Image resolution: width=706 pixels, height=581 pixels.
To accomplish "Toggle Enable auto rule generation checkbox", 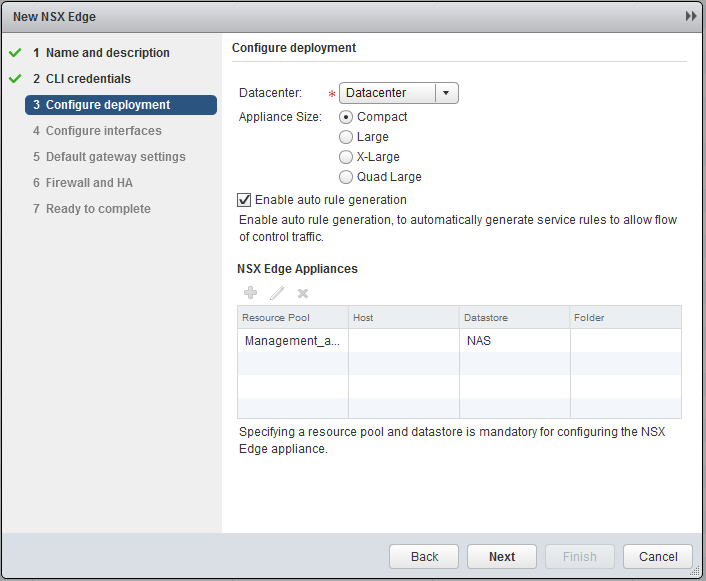I will point(244,200).
